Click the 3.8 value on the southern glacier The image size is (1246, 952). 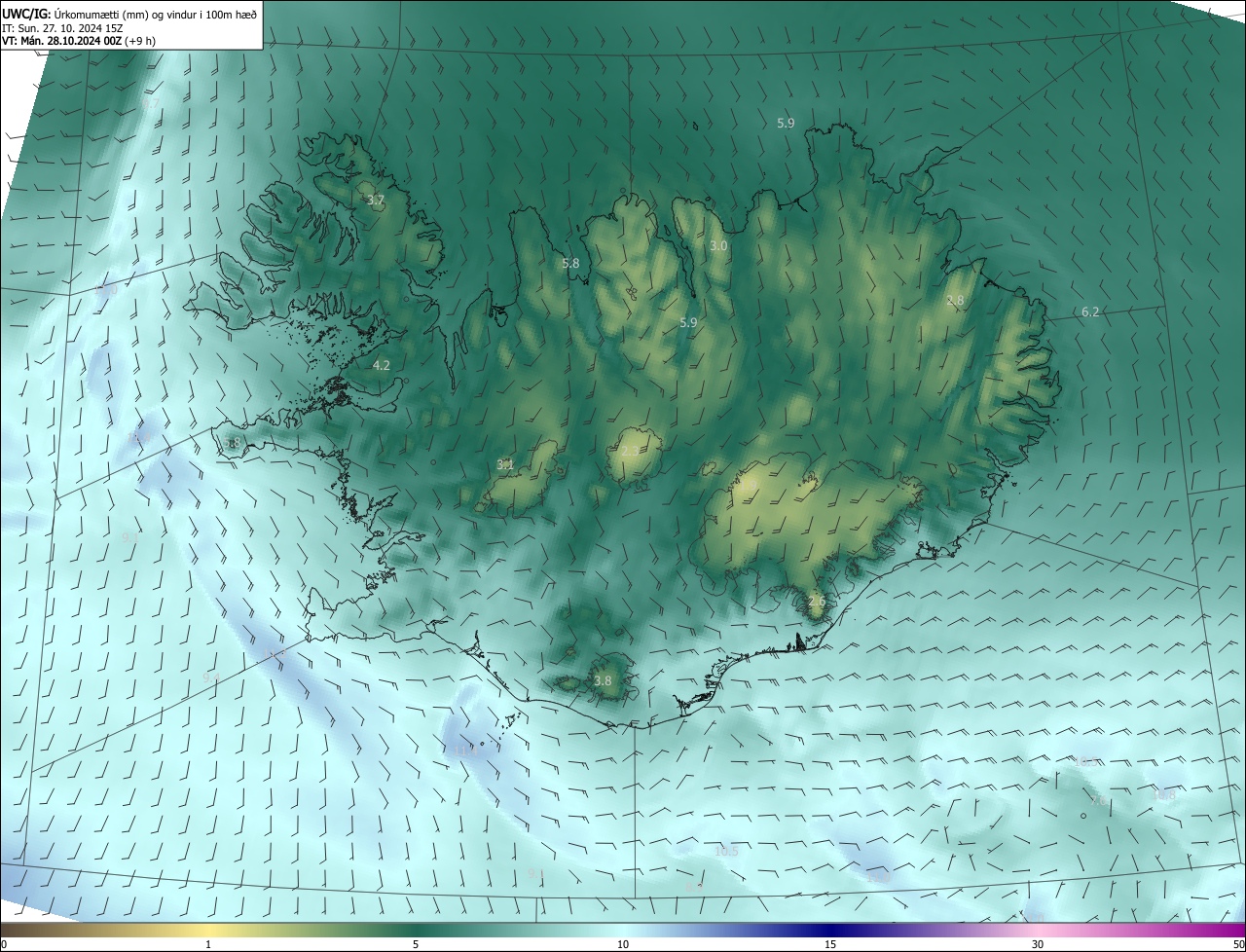603,680
